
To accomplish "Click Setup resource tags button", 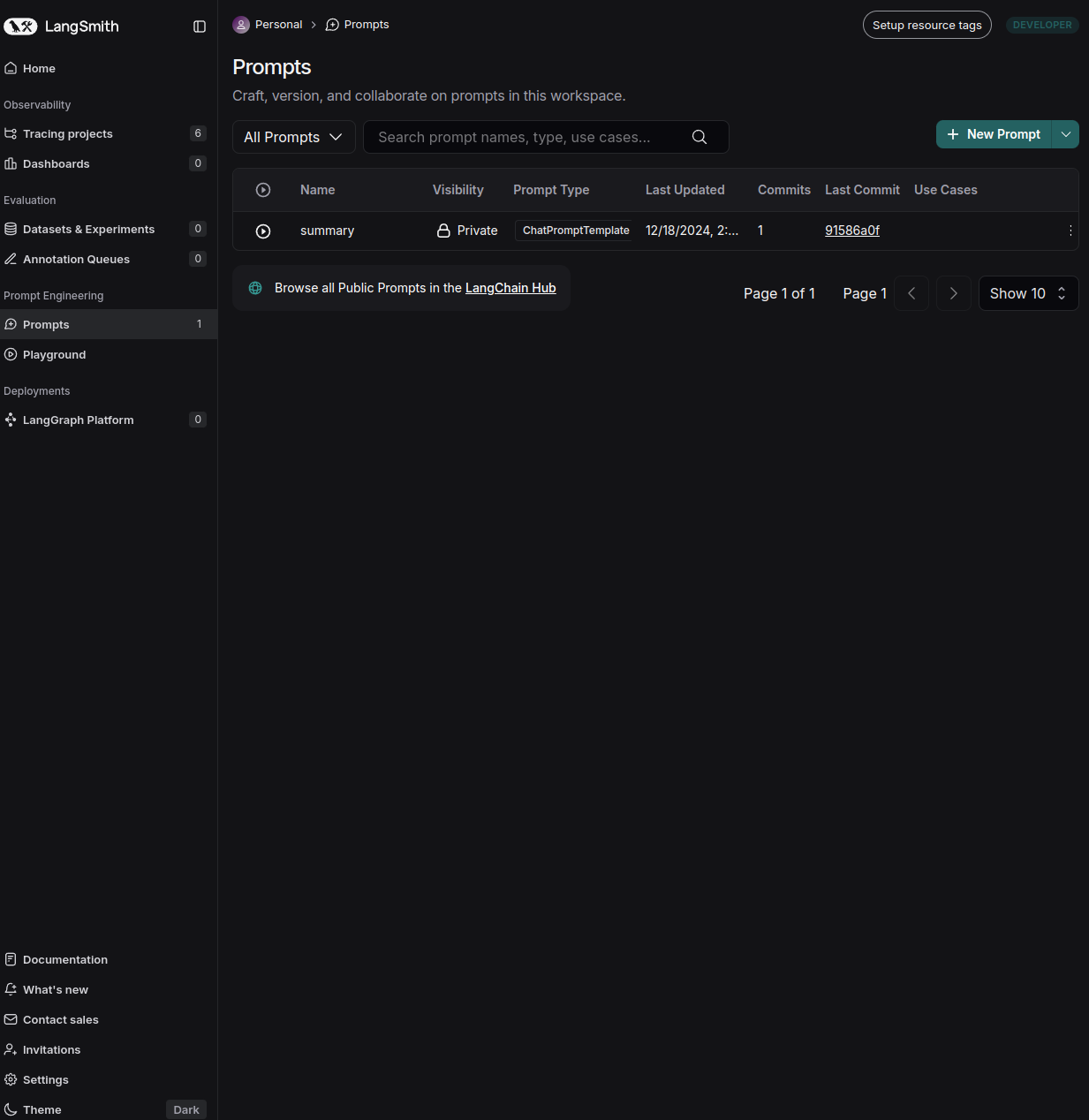I will [927, 25].
